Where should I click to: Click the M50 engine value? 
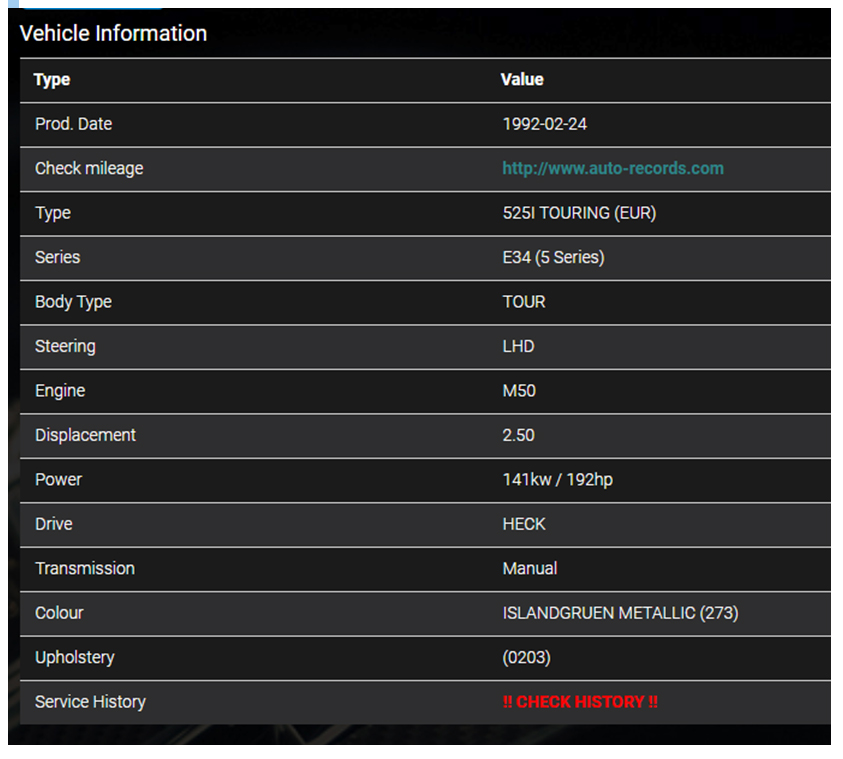click(519, 391)
